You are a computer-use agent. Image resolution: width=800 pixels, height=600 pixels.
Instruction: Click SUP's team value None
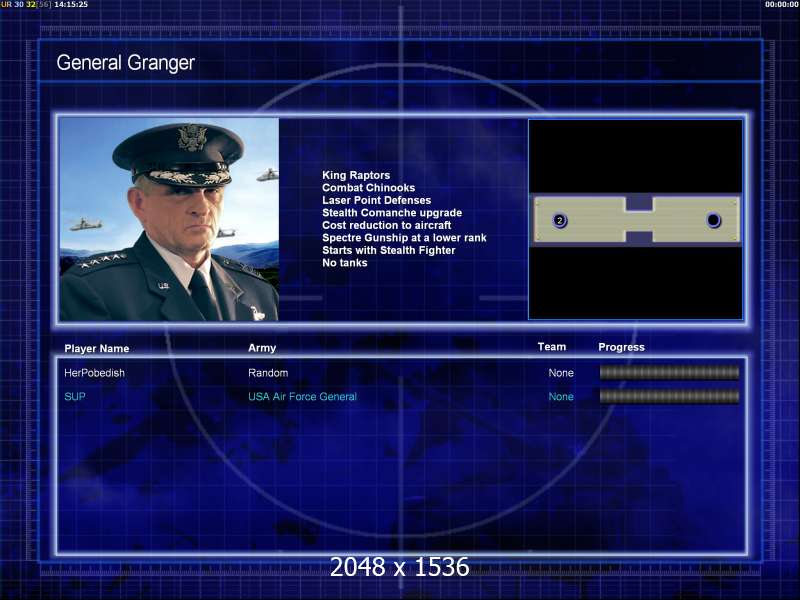click(561, 396)
